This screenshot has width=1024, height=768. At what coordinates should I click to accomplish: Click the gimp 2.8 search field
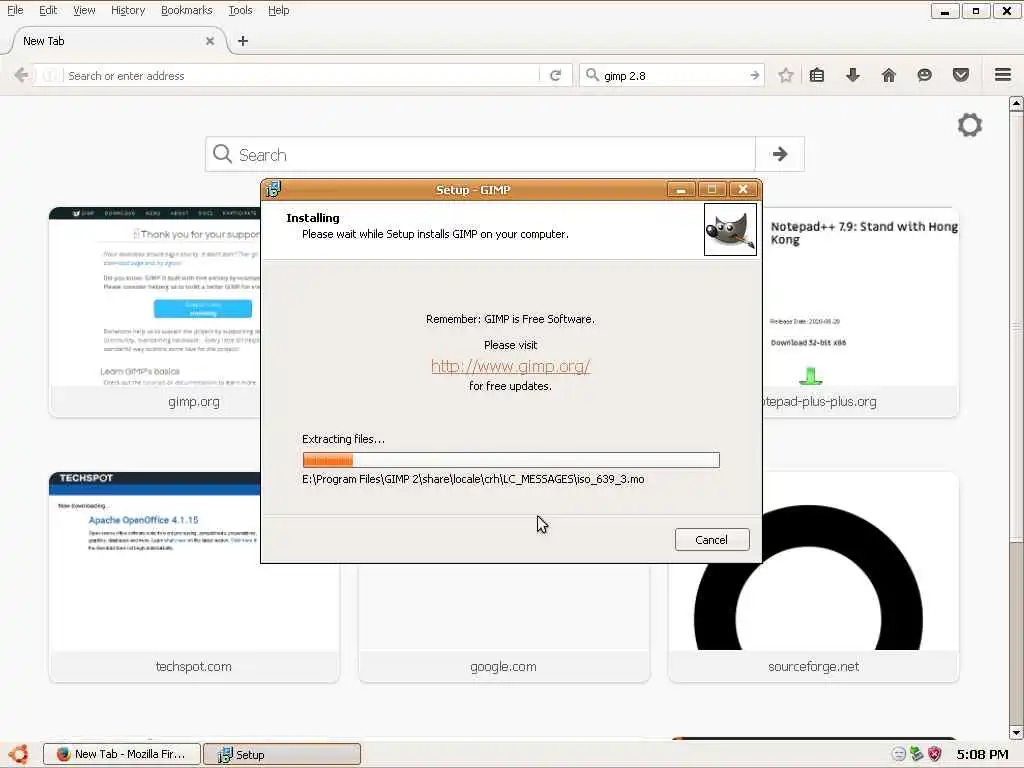coord(673,76)
